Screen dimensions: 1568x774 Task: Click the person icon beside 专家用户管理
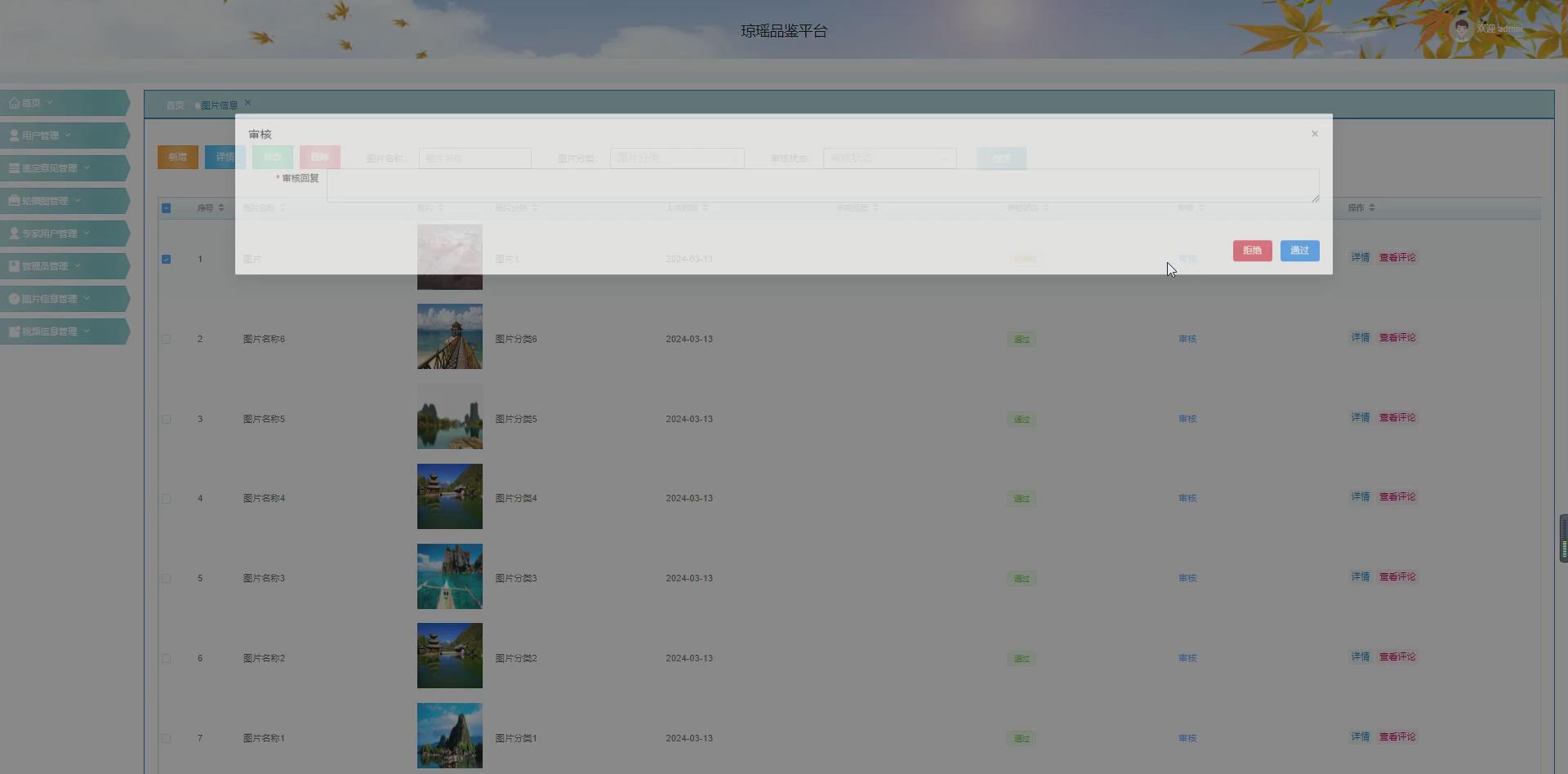(x=14, y=234)
